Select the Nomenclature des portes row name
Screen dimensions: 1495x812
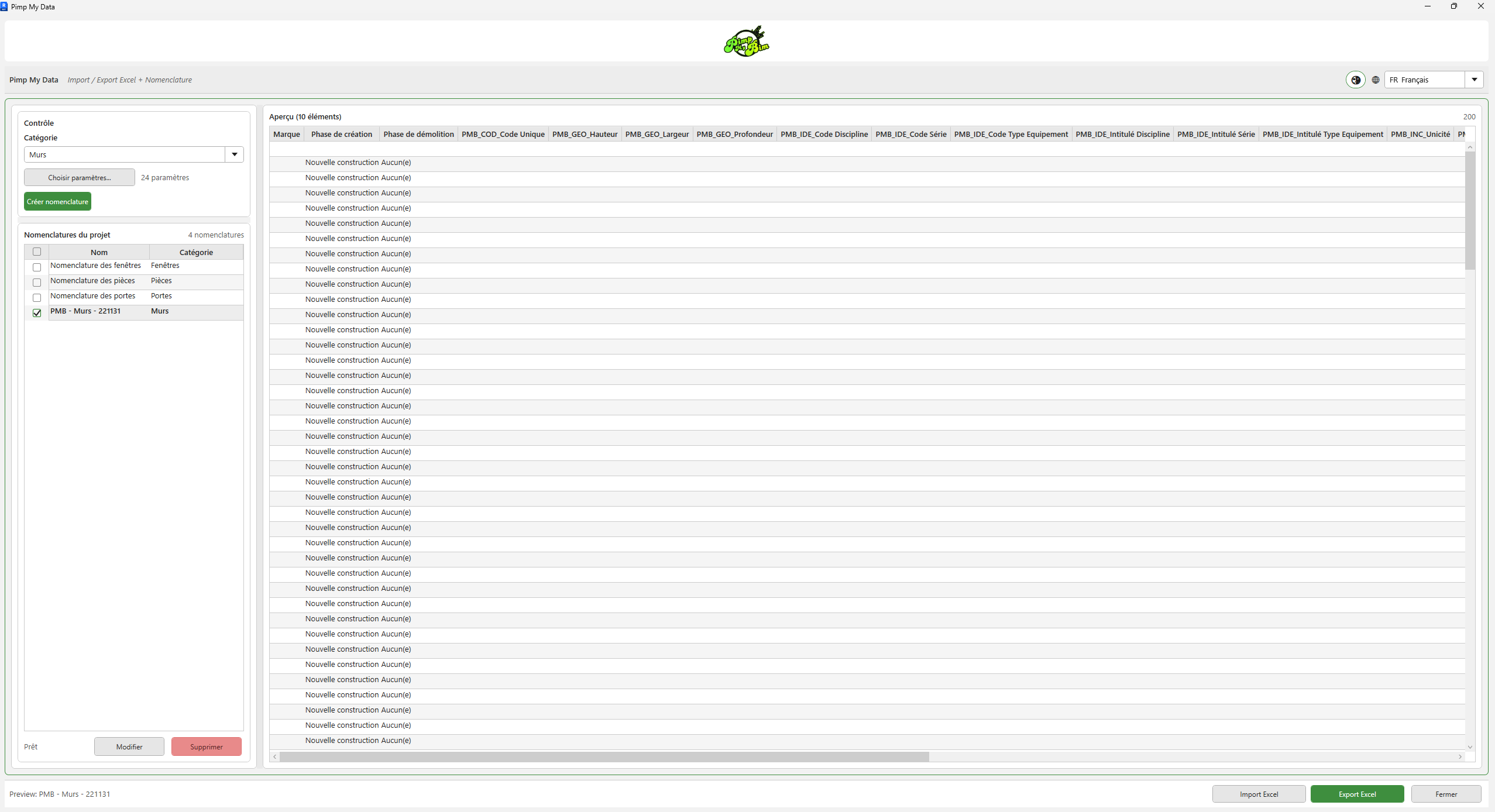pos(93,296)
